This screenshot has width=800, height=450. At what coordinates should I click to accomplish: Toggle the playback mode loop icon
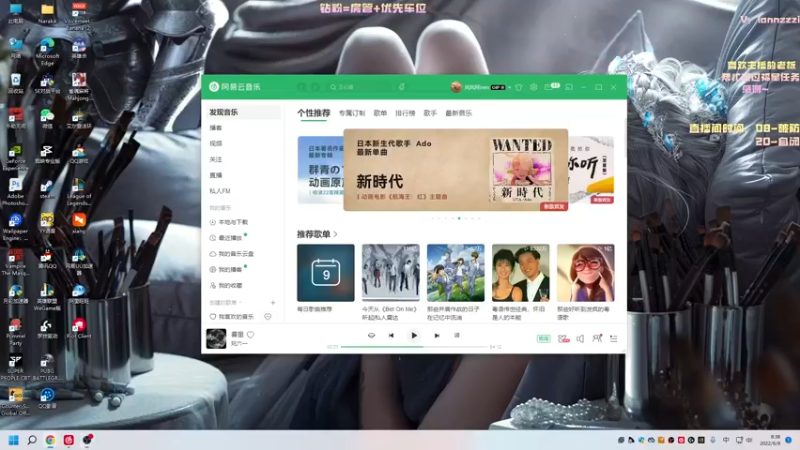(371, 335)
